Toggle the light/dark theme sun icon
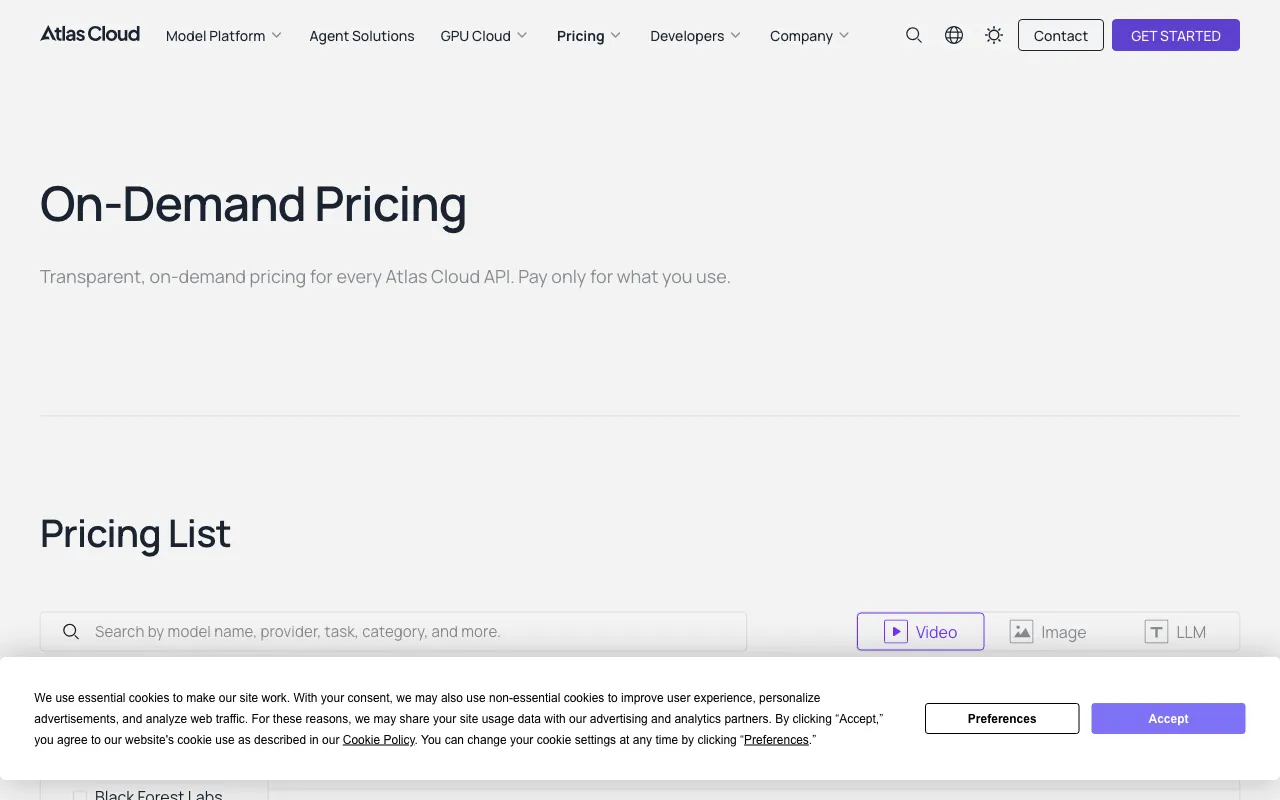 [994, 35]
